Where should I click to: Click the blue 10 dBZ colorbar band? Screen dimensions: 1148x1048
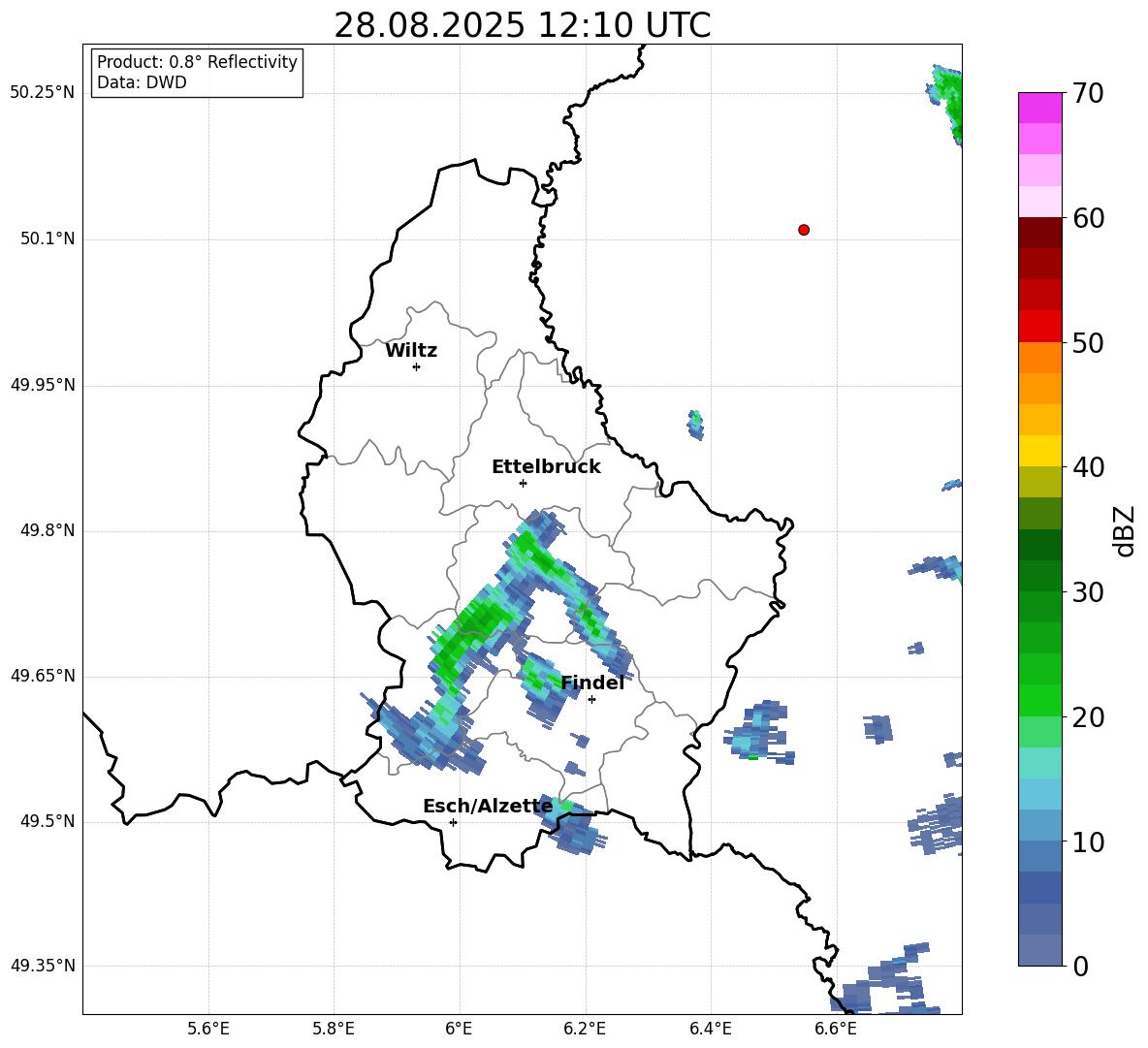pyautogui.click(x=1040, y=826)
